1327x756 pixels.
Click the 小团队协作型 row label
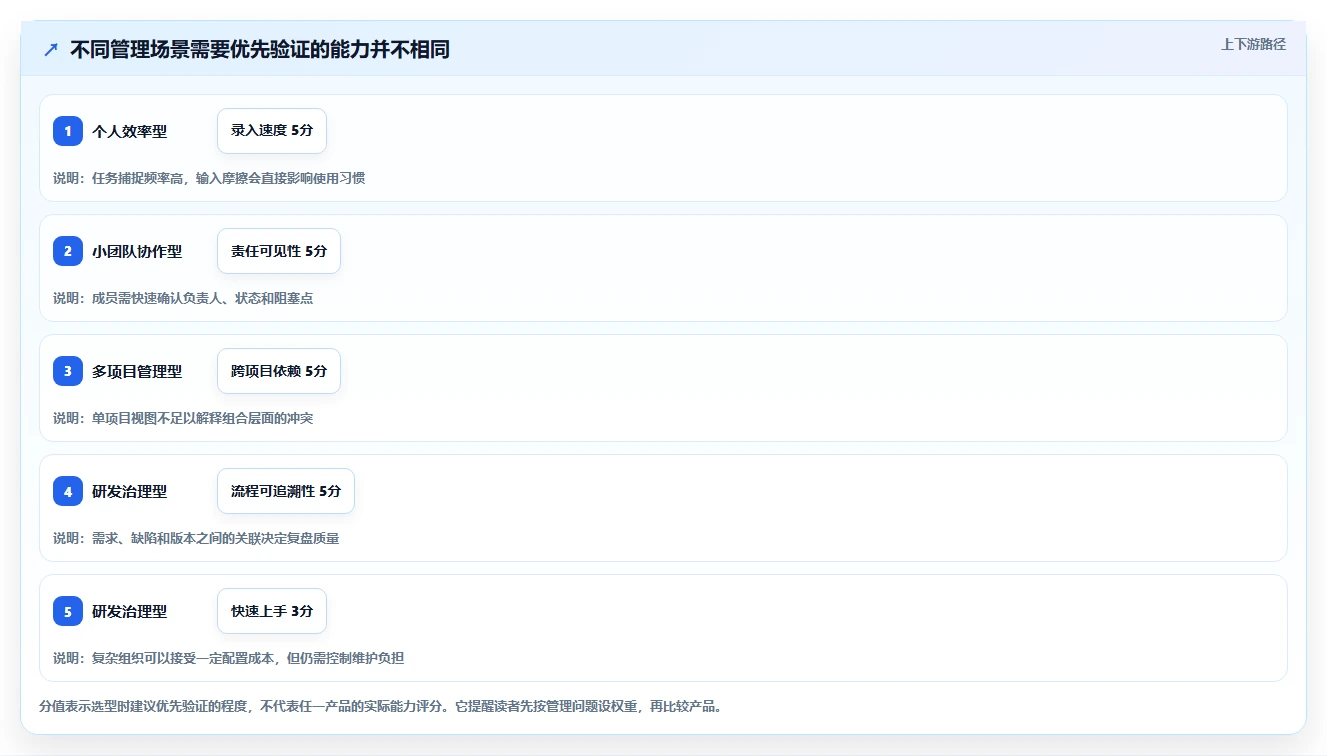137,251
